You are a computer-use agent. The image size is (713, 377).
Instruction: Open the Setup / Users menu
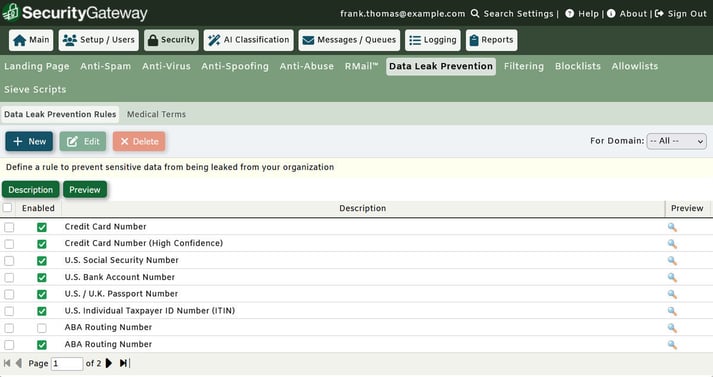(99, 40)
